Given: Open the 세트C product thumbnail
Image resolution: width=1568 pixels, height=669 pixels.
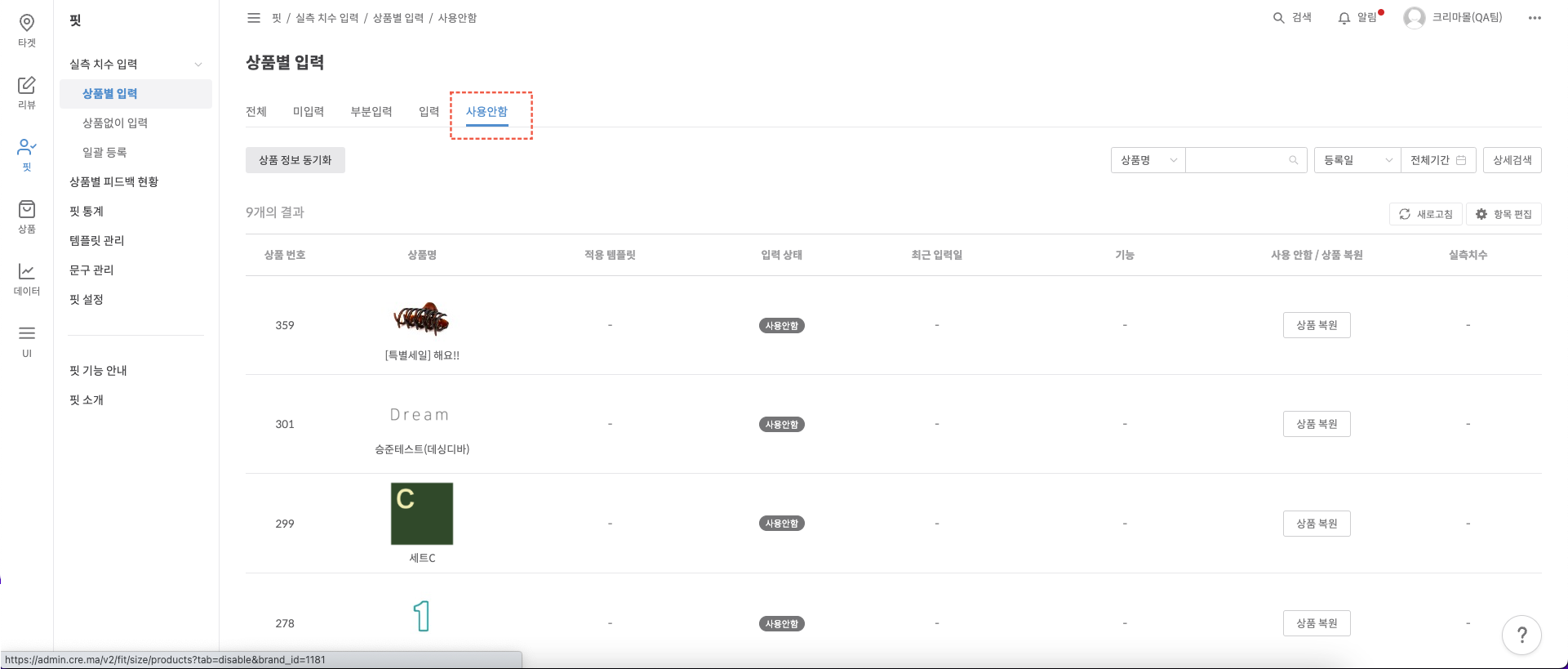Looking at the screenshot, I should tap(422, 514).
